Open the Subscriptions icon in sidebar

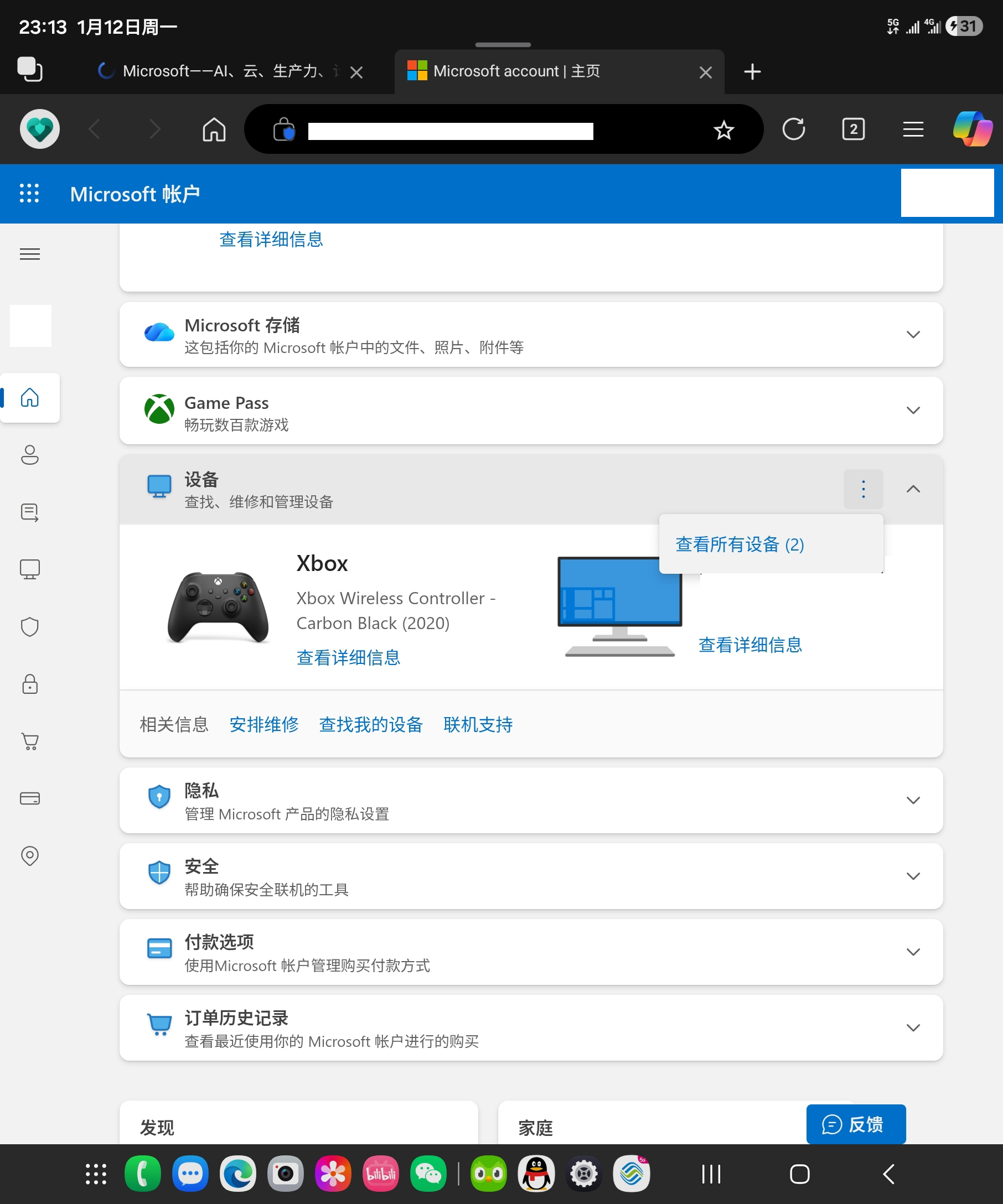(x=30, y=512)
